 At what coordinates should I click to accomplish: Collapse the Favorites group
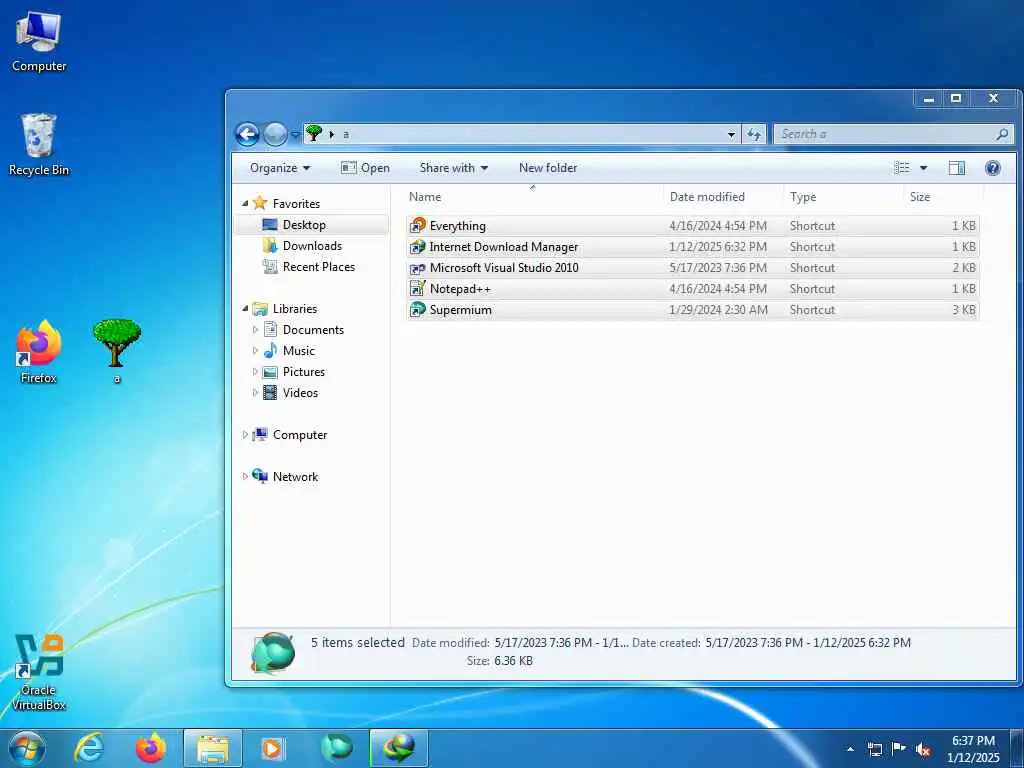tap(246, 204)
